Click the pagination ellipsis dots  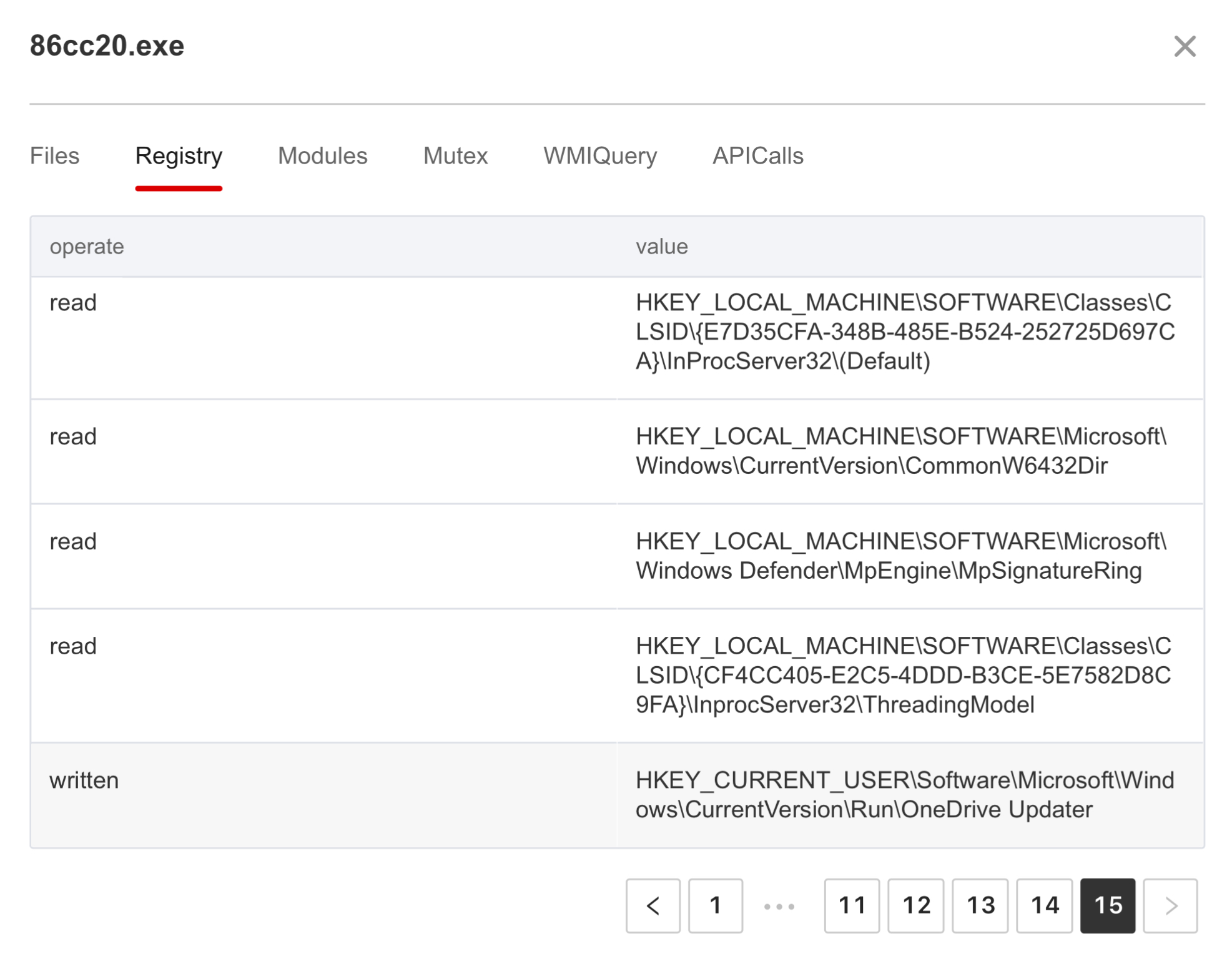(x=779, y=906)
